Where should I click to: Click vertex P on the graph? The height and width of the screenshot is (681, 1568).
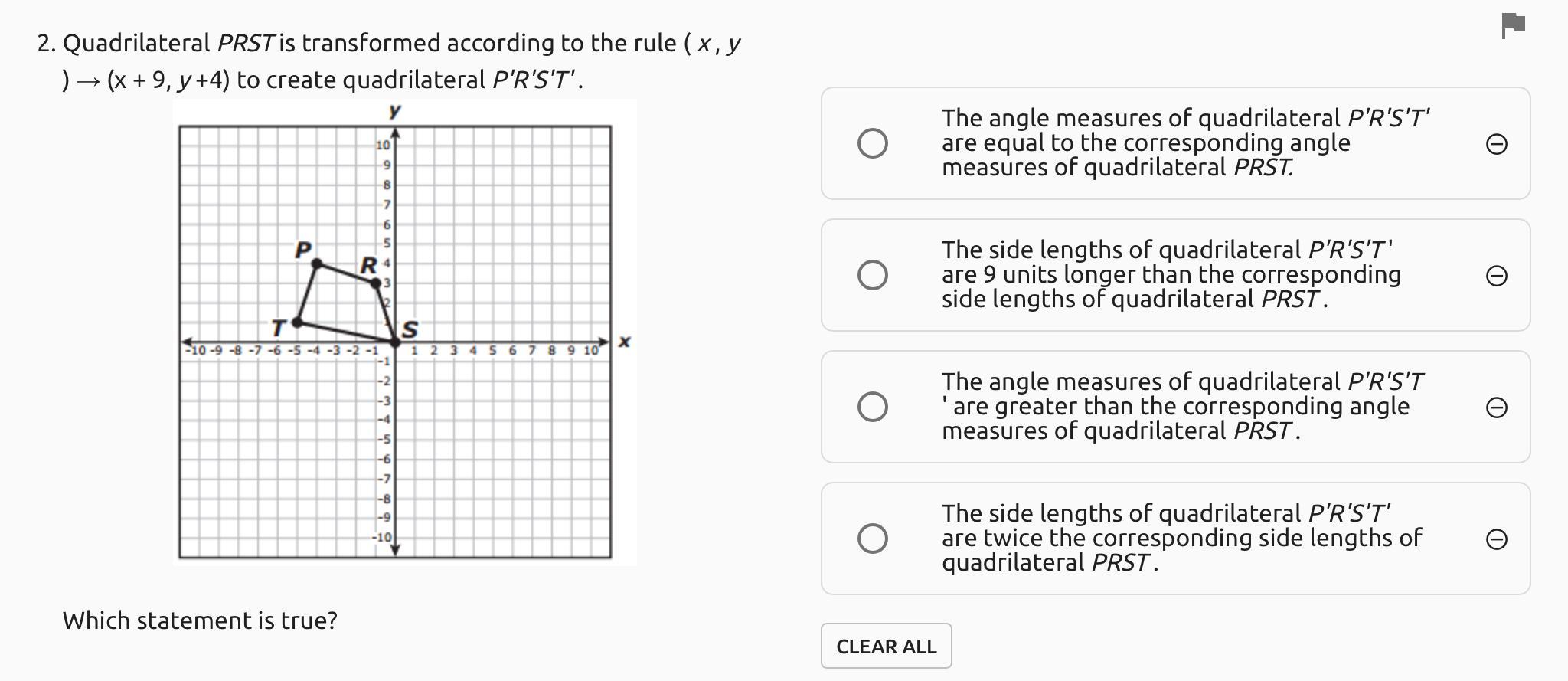[317, 264]
